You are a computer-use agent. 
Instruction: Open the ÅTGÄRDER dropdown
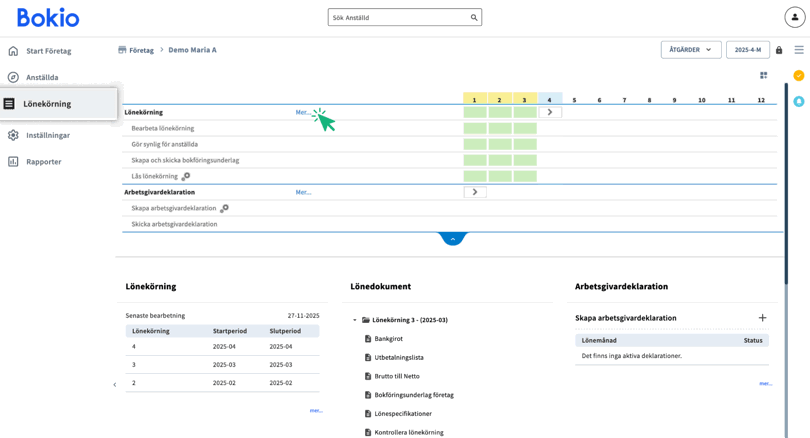coord(690,50)
